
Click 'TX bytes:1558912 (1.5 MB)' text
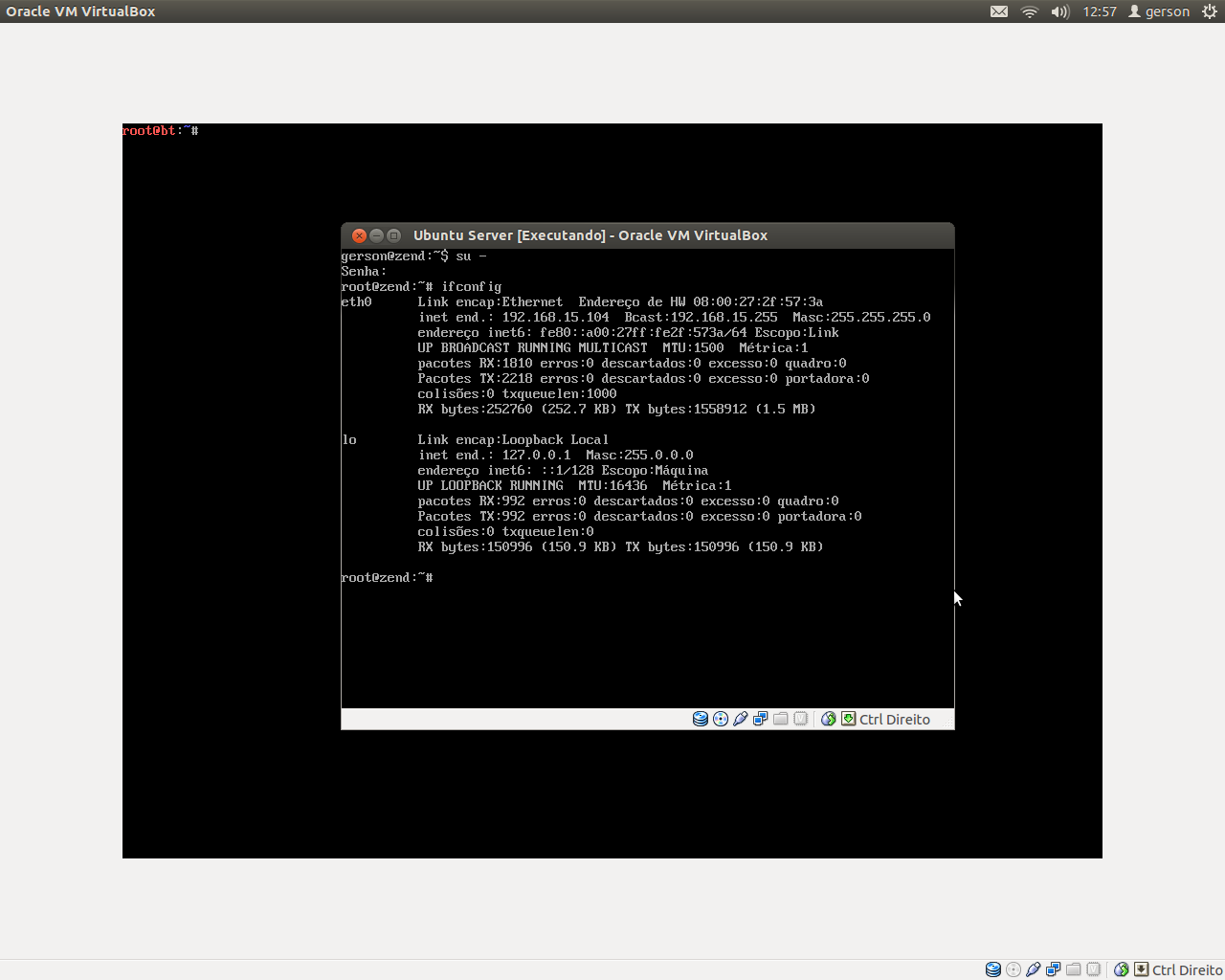pos(720,410)
